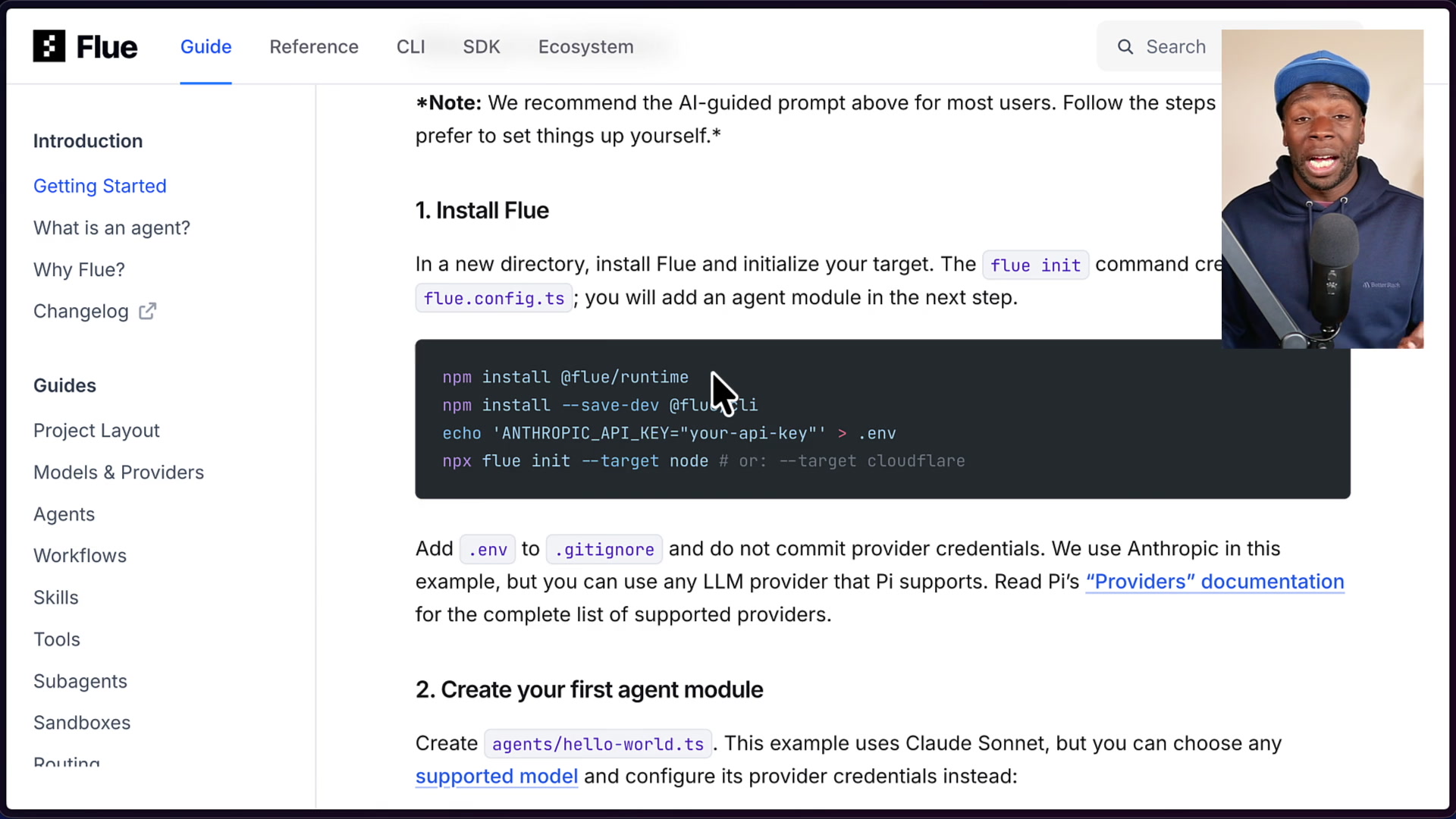
Task: Click '2. Create your first agent module' heading
Action: click(589, 689)
